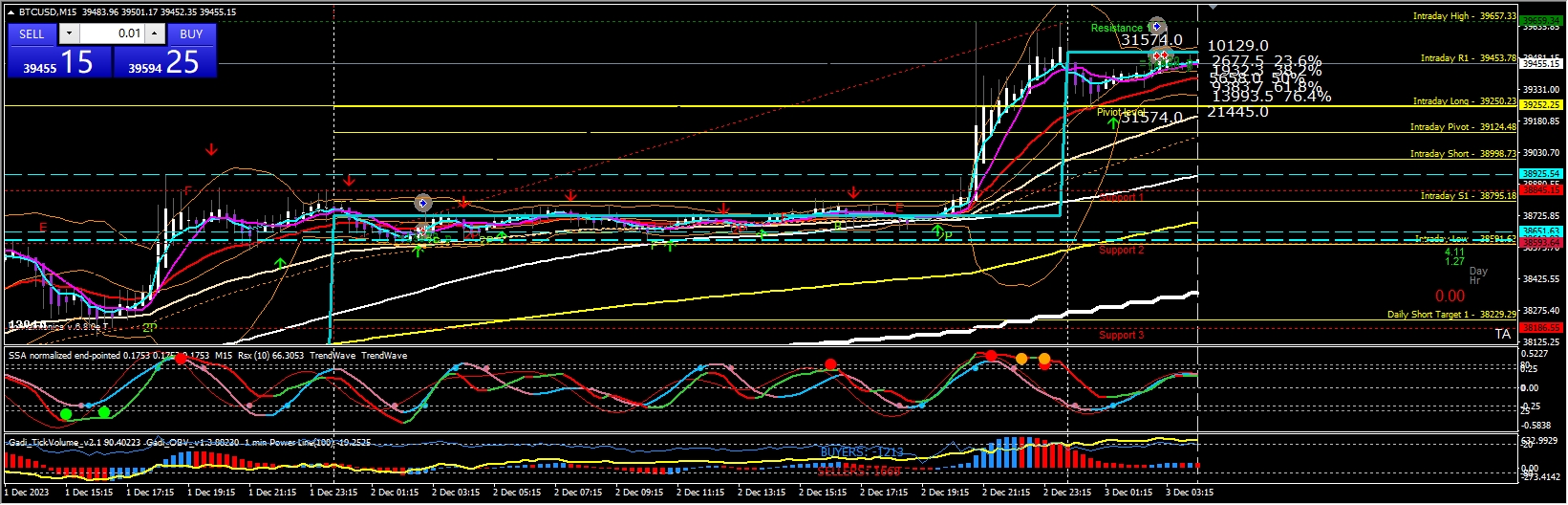
Task: Collapse one-click trading panel via triangle icon
Action: pyautogui.click(x=11, y=11)
